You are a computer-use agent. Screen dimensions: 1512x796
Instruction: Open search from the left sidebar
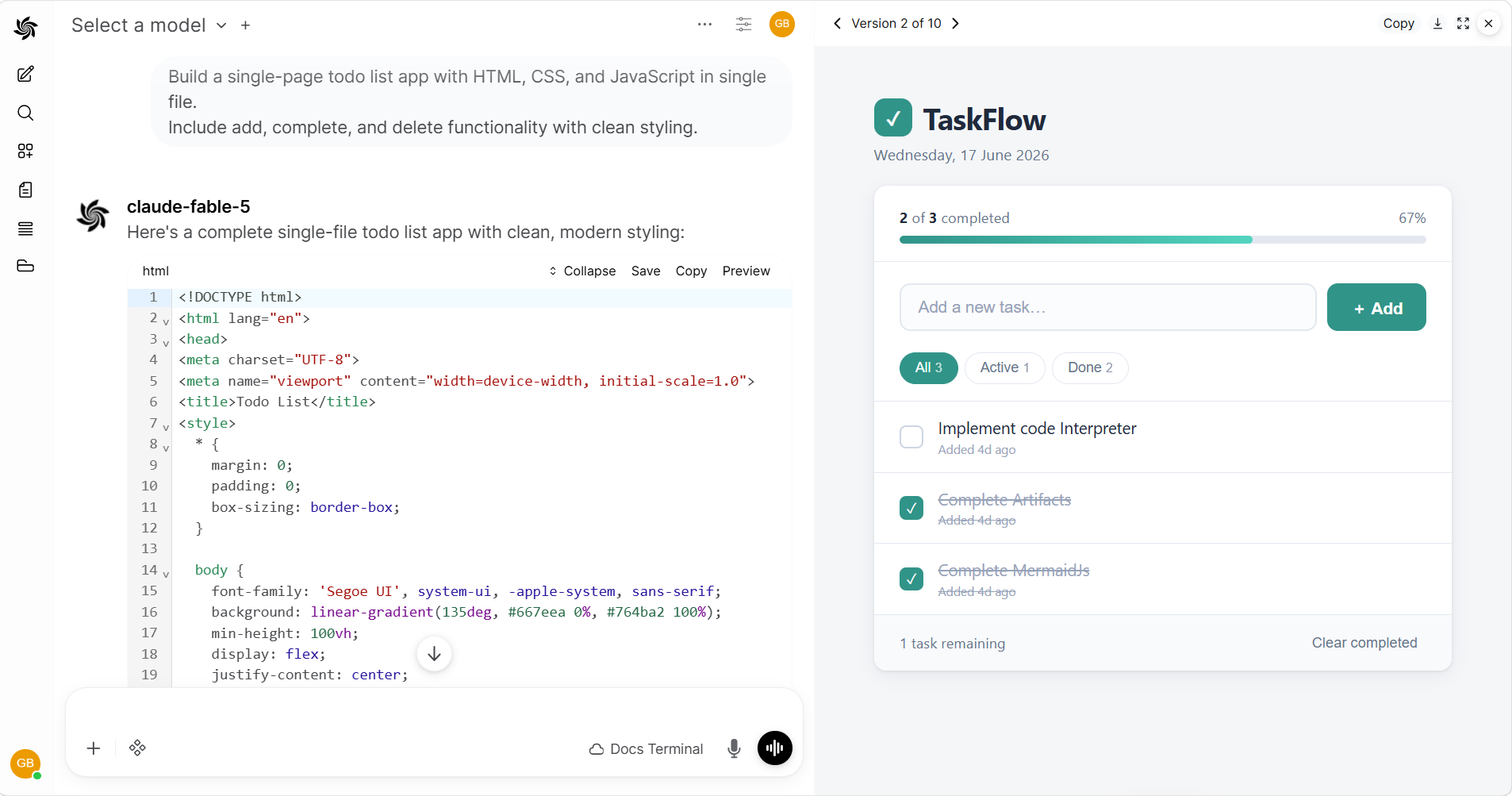(25, 113)
